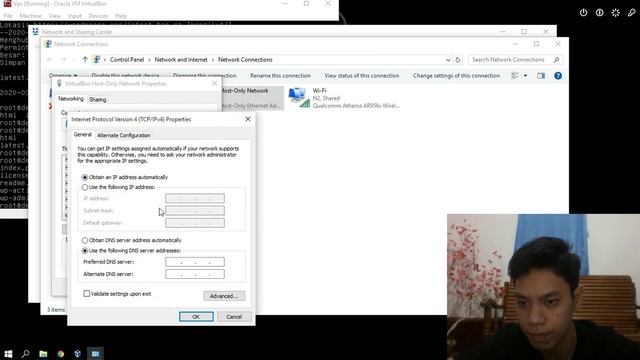Viewport: 640px width, 360px height.
Task: Open the Machine menu in VirtualBox
Action: coord(31,16)
